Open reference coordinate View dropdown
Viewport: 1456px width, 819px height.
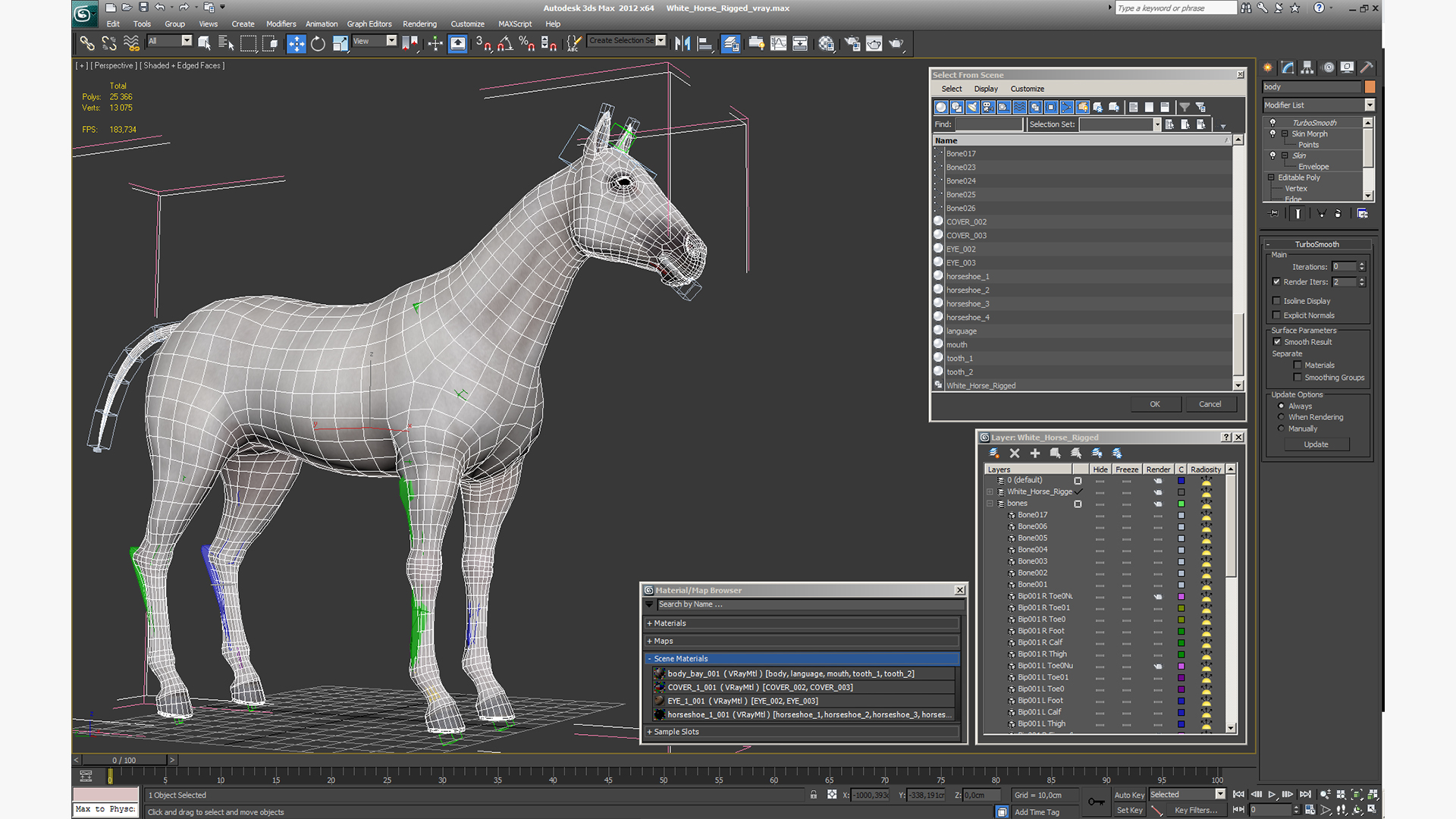click(391, 40)
